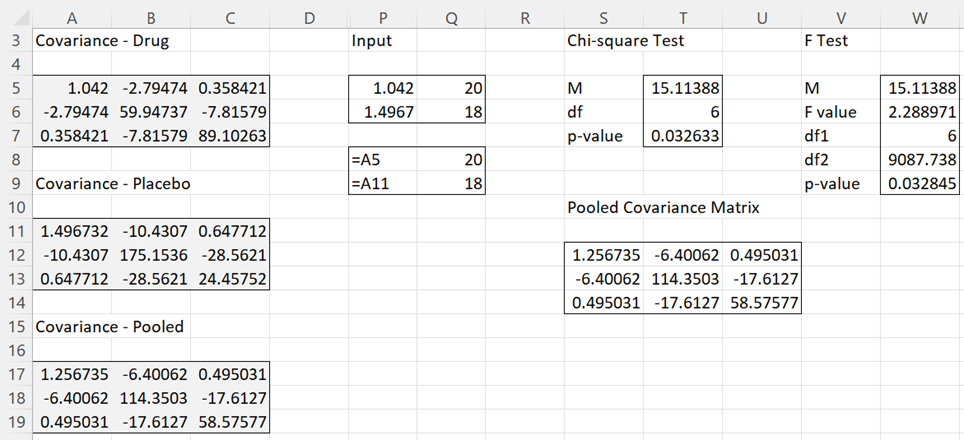Select cell containing formula =A11

[383, 184]
